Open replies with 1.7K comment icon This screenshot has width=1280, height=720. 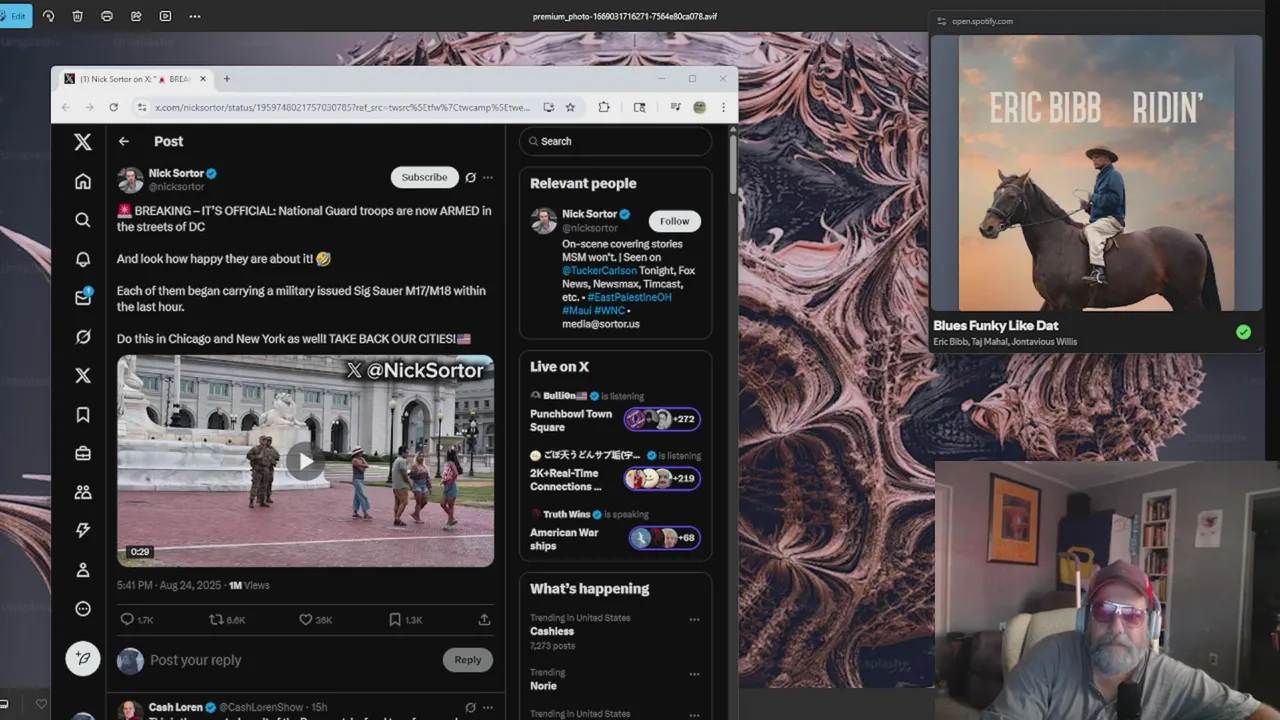pos(136,620)
